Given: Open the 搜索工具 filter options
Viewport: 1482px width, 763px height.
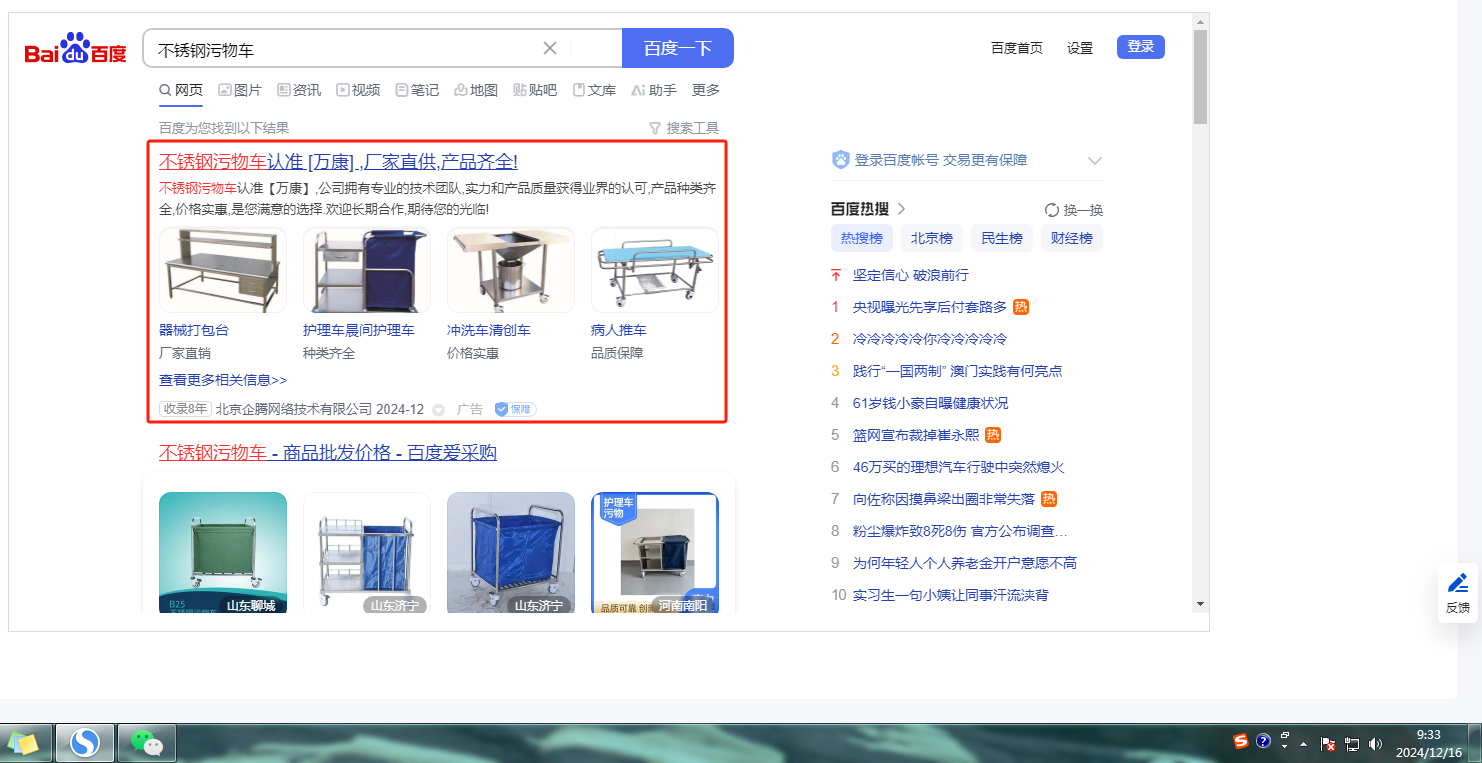Looking at the screenshot, I should [x=684, y=128].
